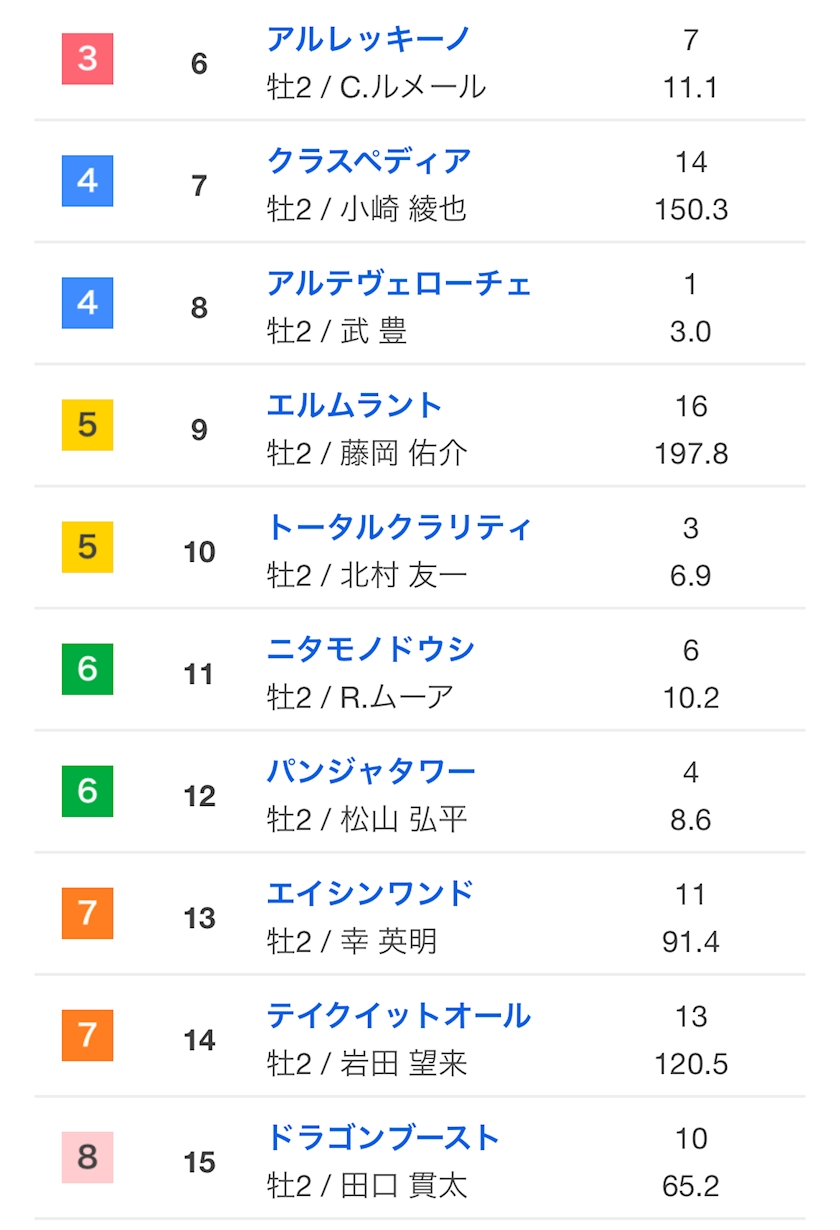Screen dimensions: 840x1230
Task: Open クラスペディア horse page
Action: [x=368, y=161]
